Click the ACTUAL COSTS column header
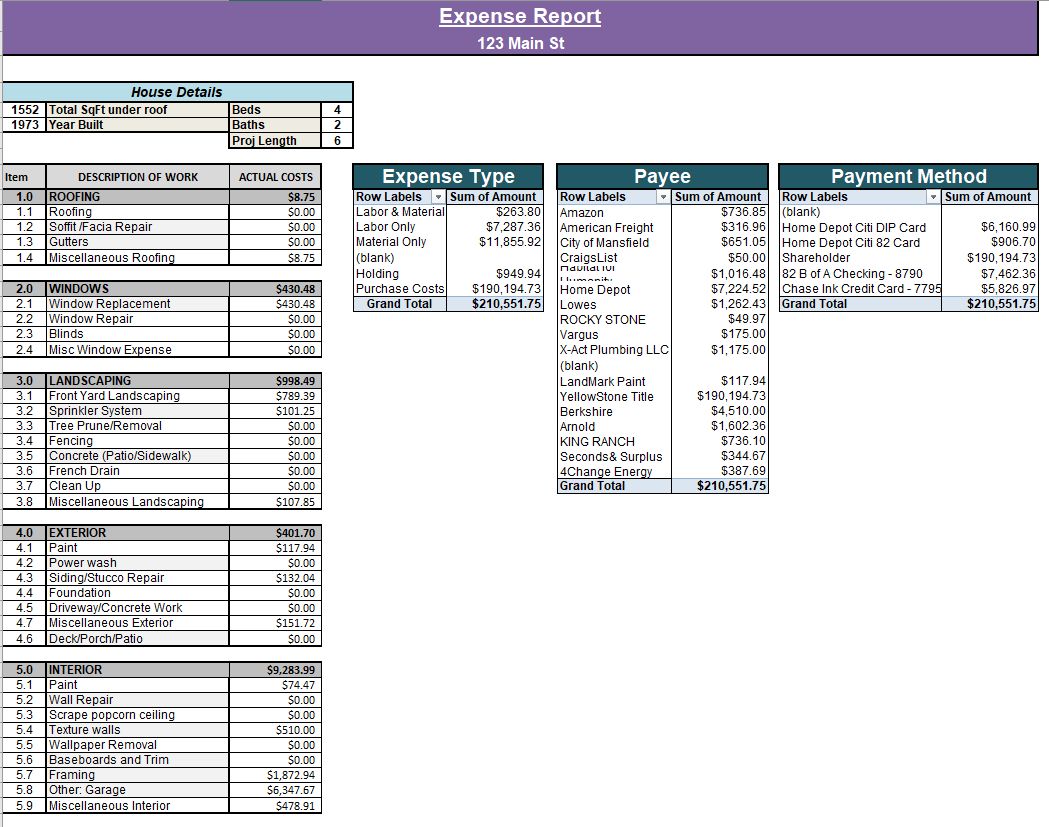The height and width of the screenshot is (827, 1049). 276,177
